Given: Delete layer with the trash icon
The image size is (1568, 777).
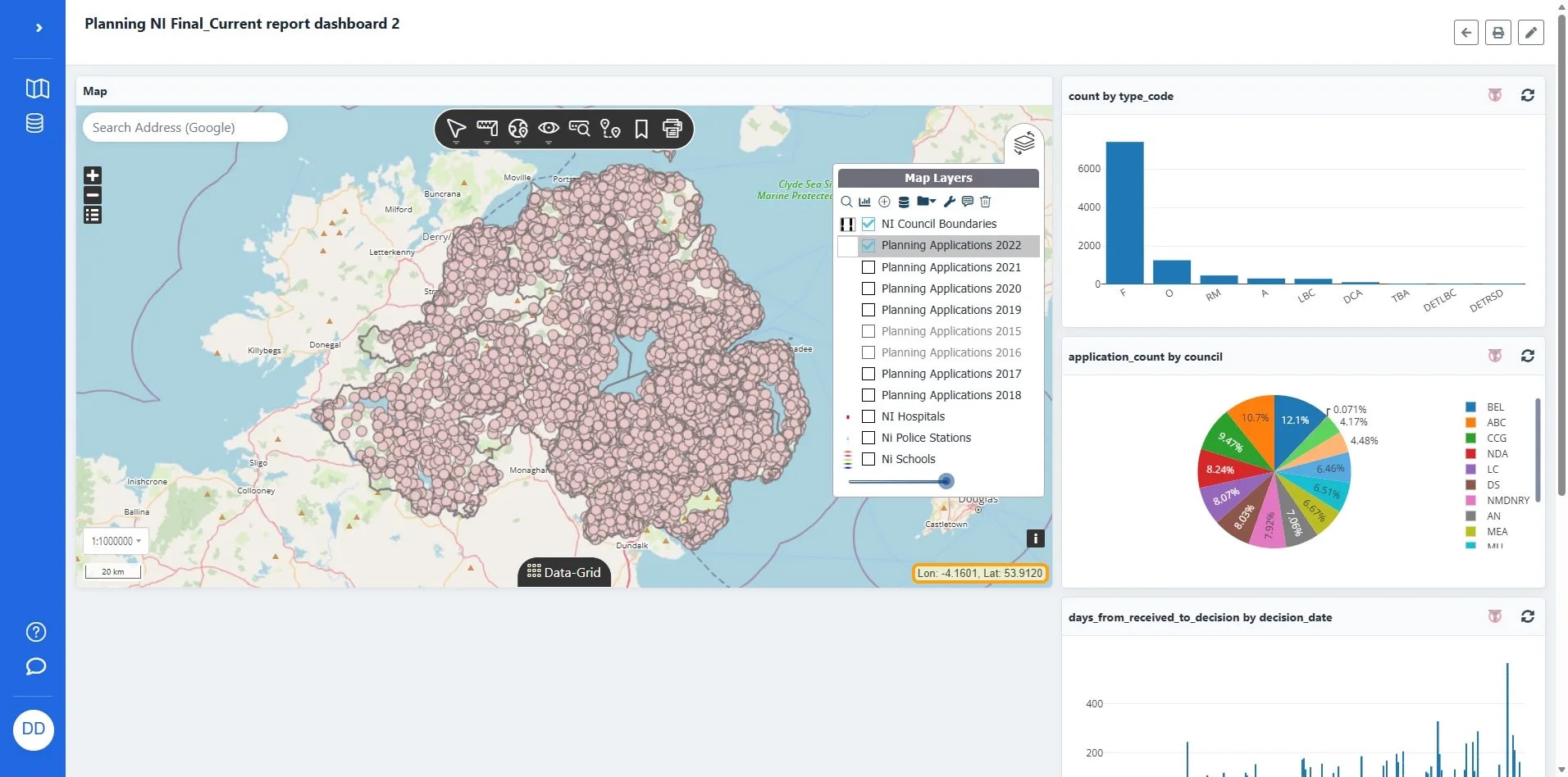Looking at the screenshot, I should [986, 202].
